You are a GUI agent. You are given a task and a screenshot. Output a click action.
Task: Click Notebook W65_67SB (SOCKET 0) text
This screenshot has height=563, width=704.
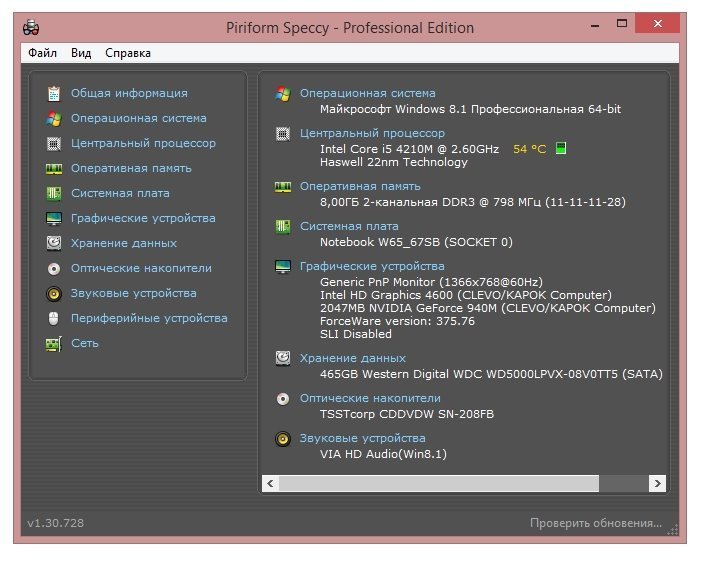click(416, 242)
